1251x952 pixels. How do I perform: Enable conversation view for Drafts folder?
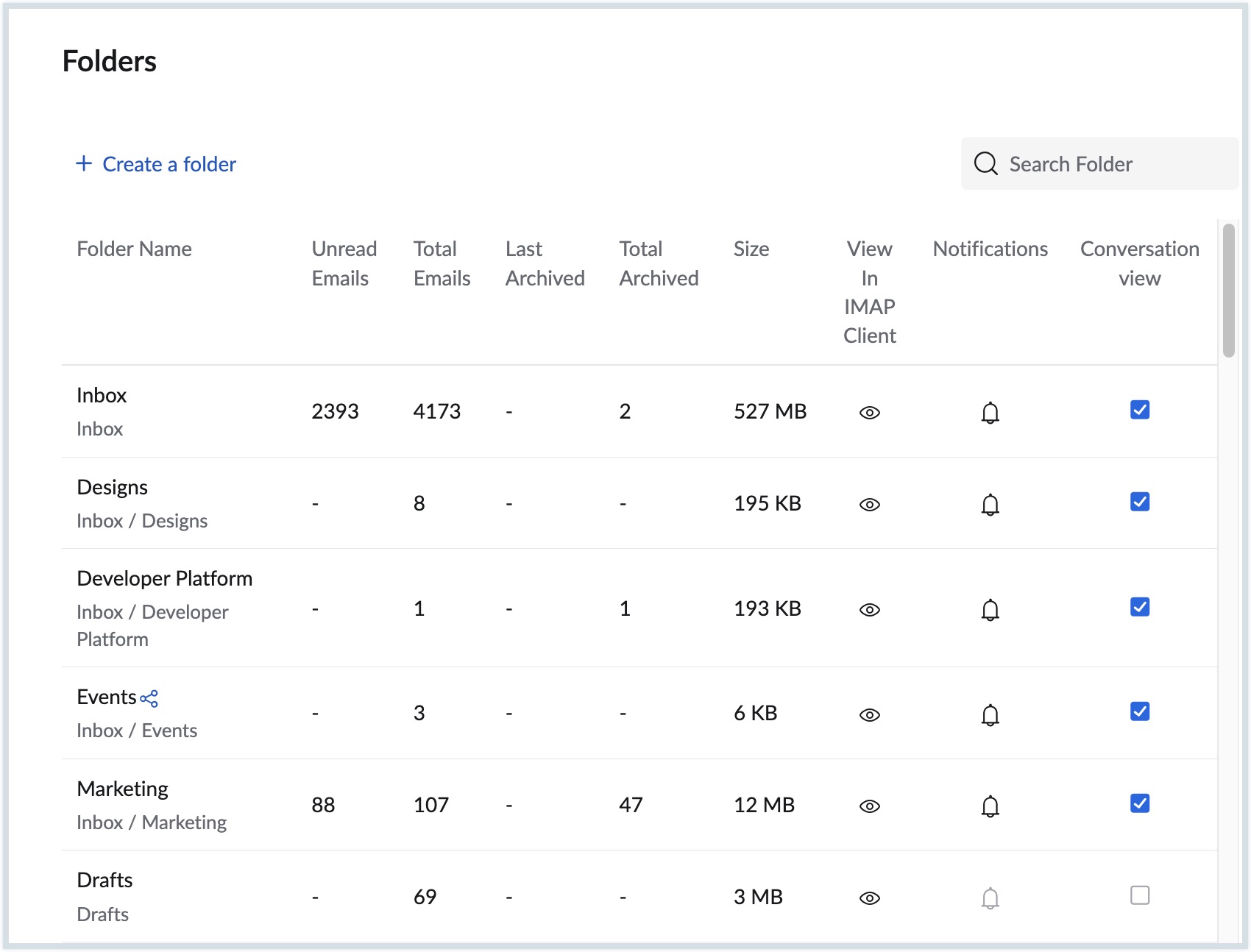tap(1139, 895)
